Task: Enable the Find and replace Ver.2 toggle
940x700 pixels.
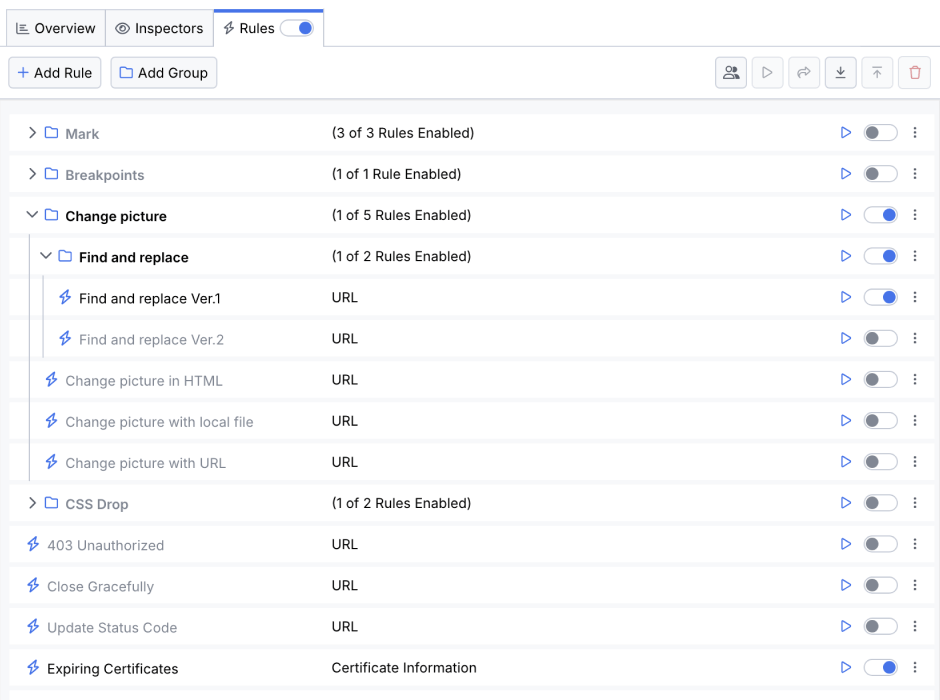Action: point(880,338)
